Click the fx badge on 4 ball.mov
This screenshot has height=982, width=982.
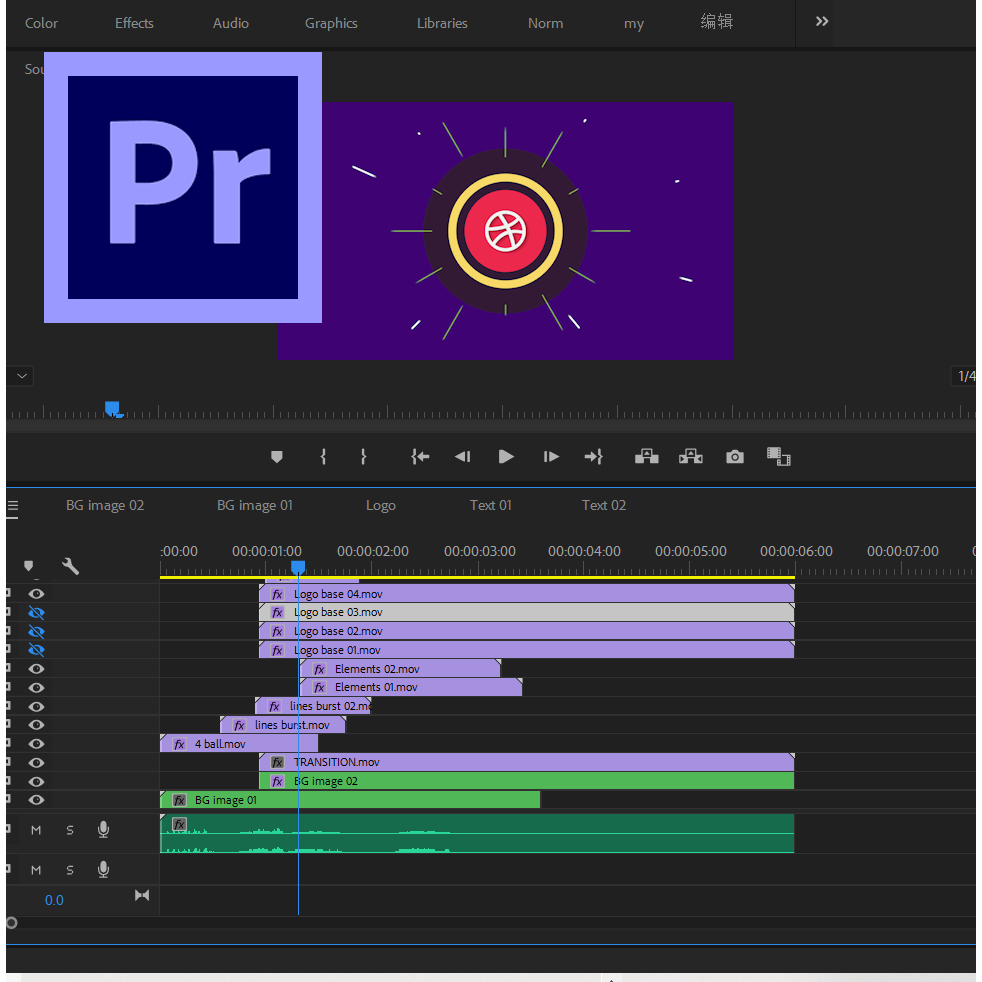(180, 744)
